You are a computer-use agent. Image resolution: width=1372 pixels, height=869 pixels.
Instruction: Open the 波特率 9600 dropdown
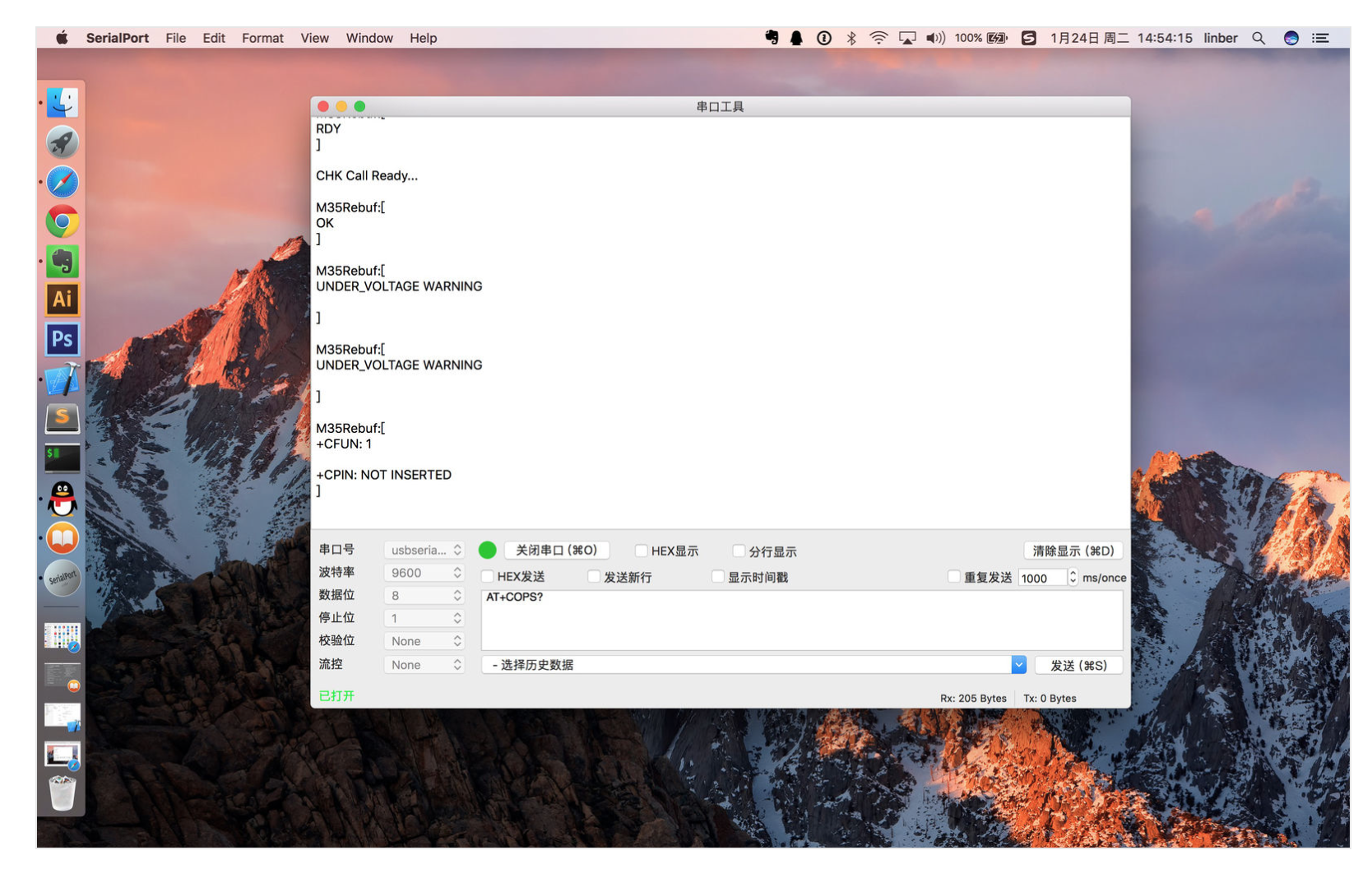coord(424,573)
